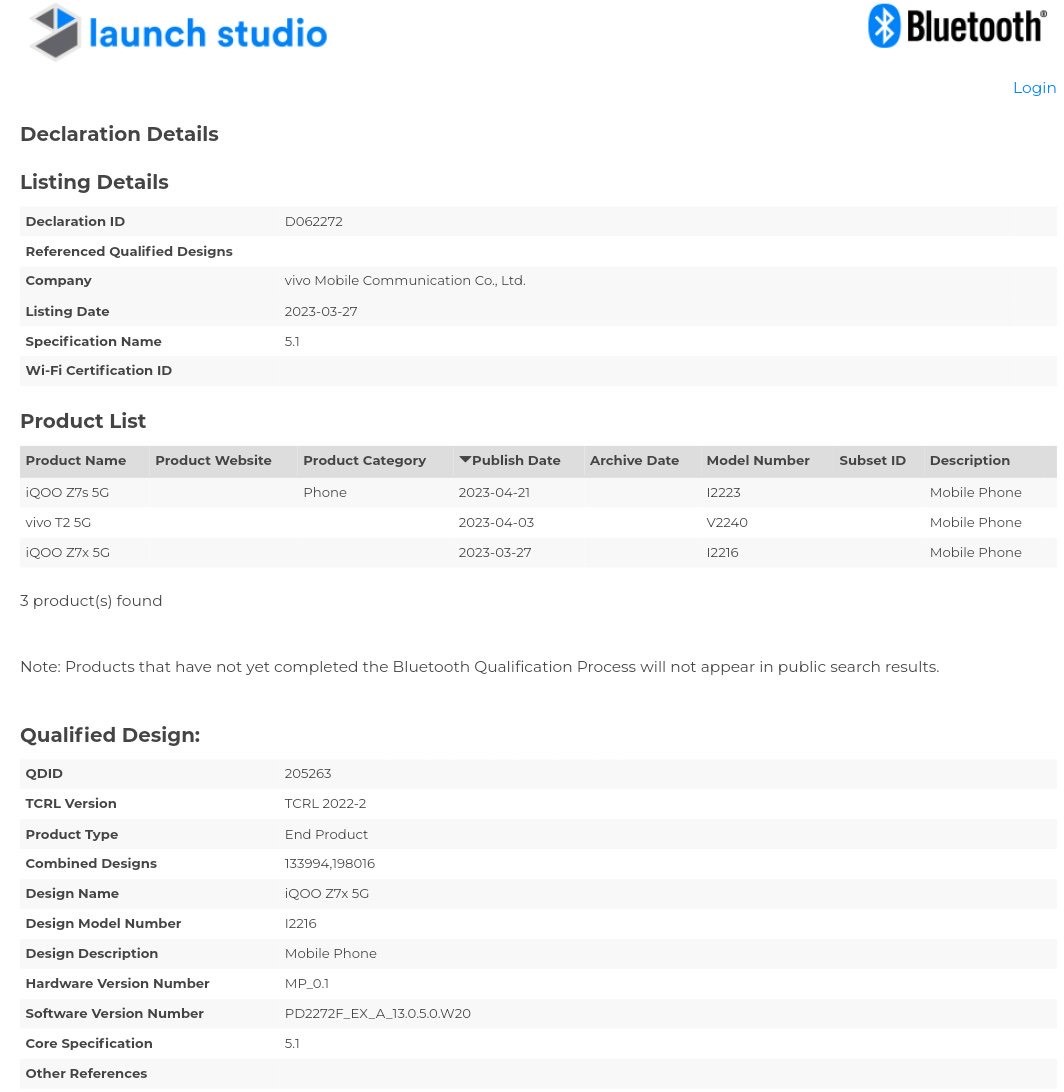This screenshot has width=1064, height=1092.
Task: Click Combined Designs value 133994,198016
Action: point(329,863)
